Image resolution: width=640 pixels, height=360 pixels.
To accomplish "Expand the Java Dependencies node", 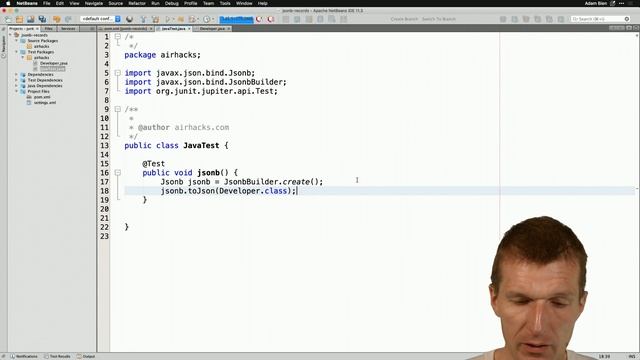I will click(x=17, y=86).
